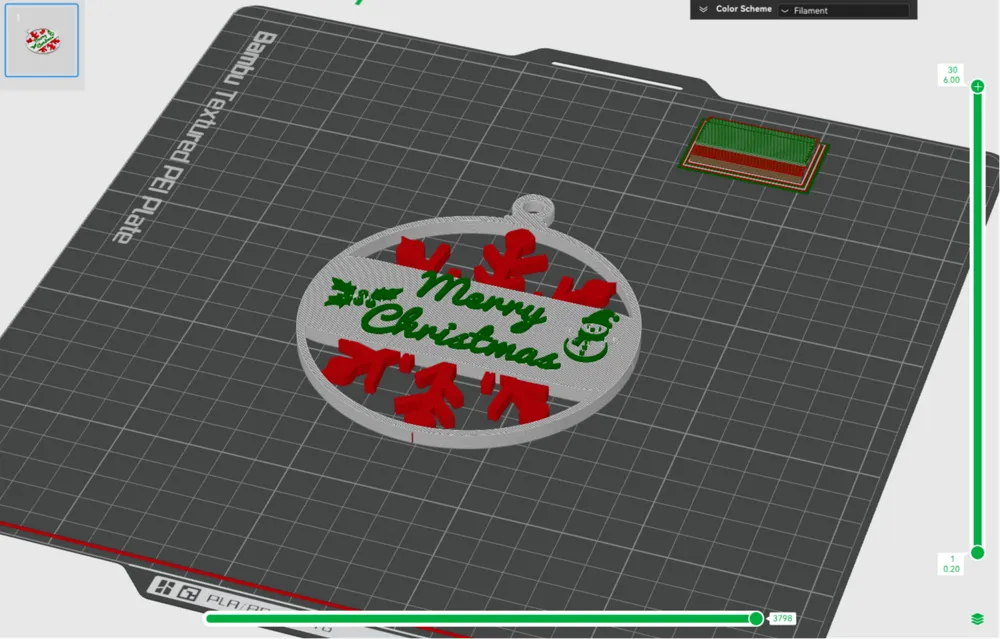Select the plate 1 thumbnail

coord(42,40)
